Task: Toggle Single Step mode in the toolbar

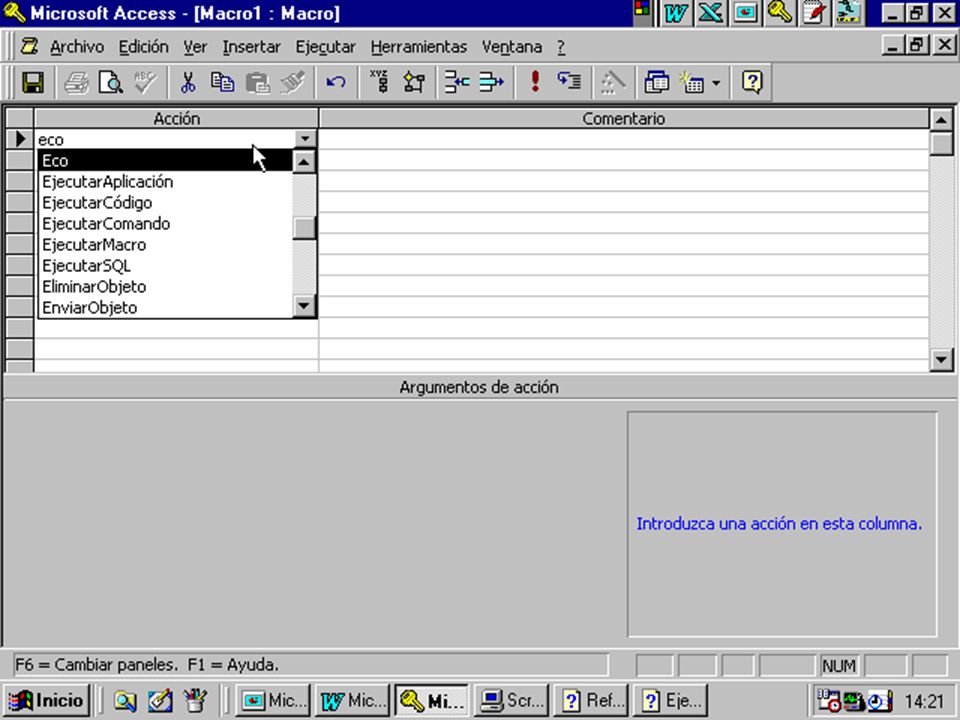Action: (569, 82)
